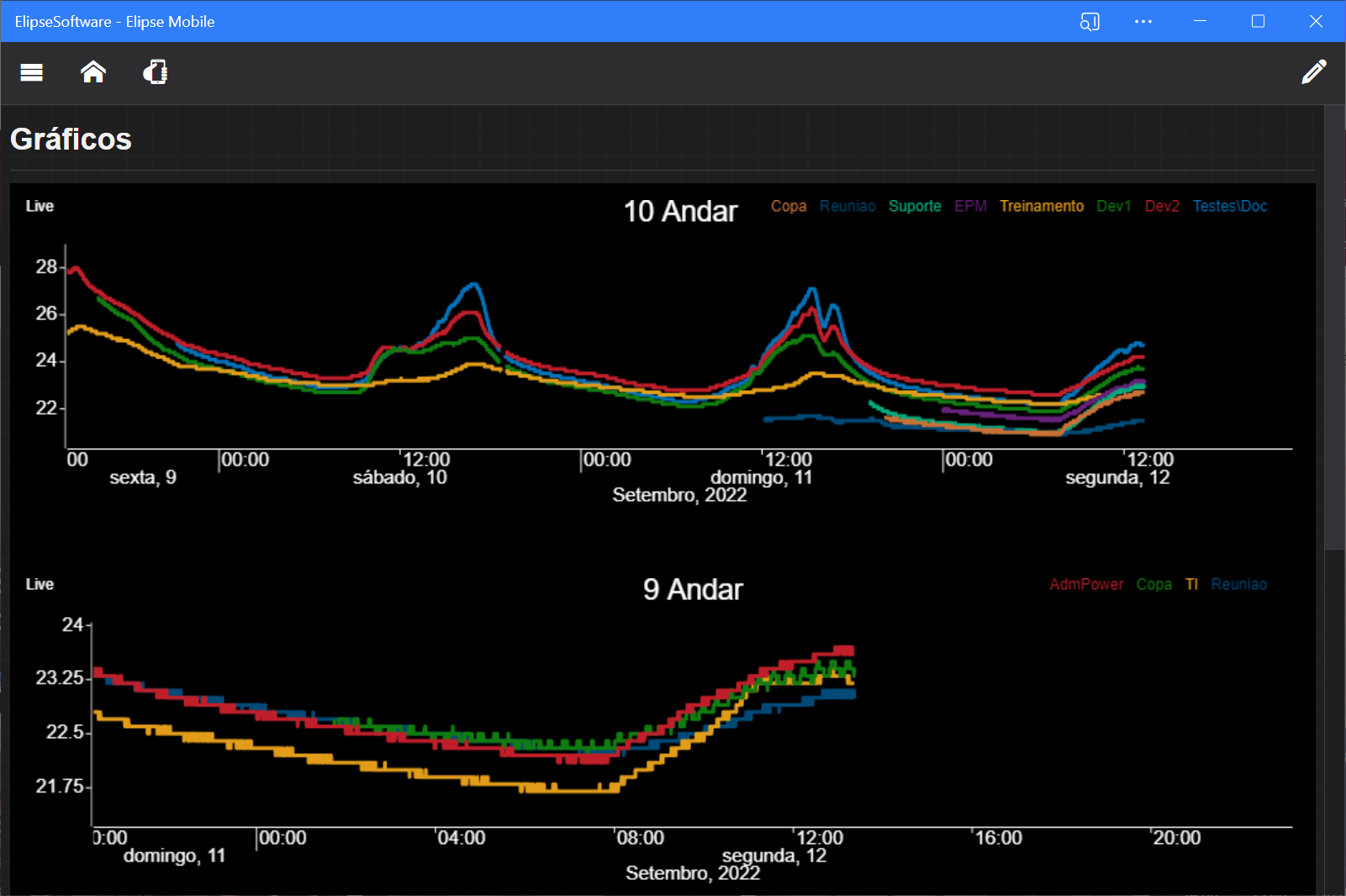Go to home screen via the house icon
1346x896 pixels.
pyautogui.click(x=92, y=72)
